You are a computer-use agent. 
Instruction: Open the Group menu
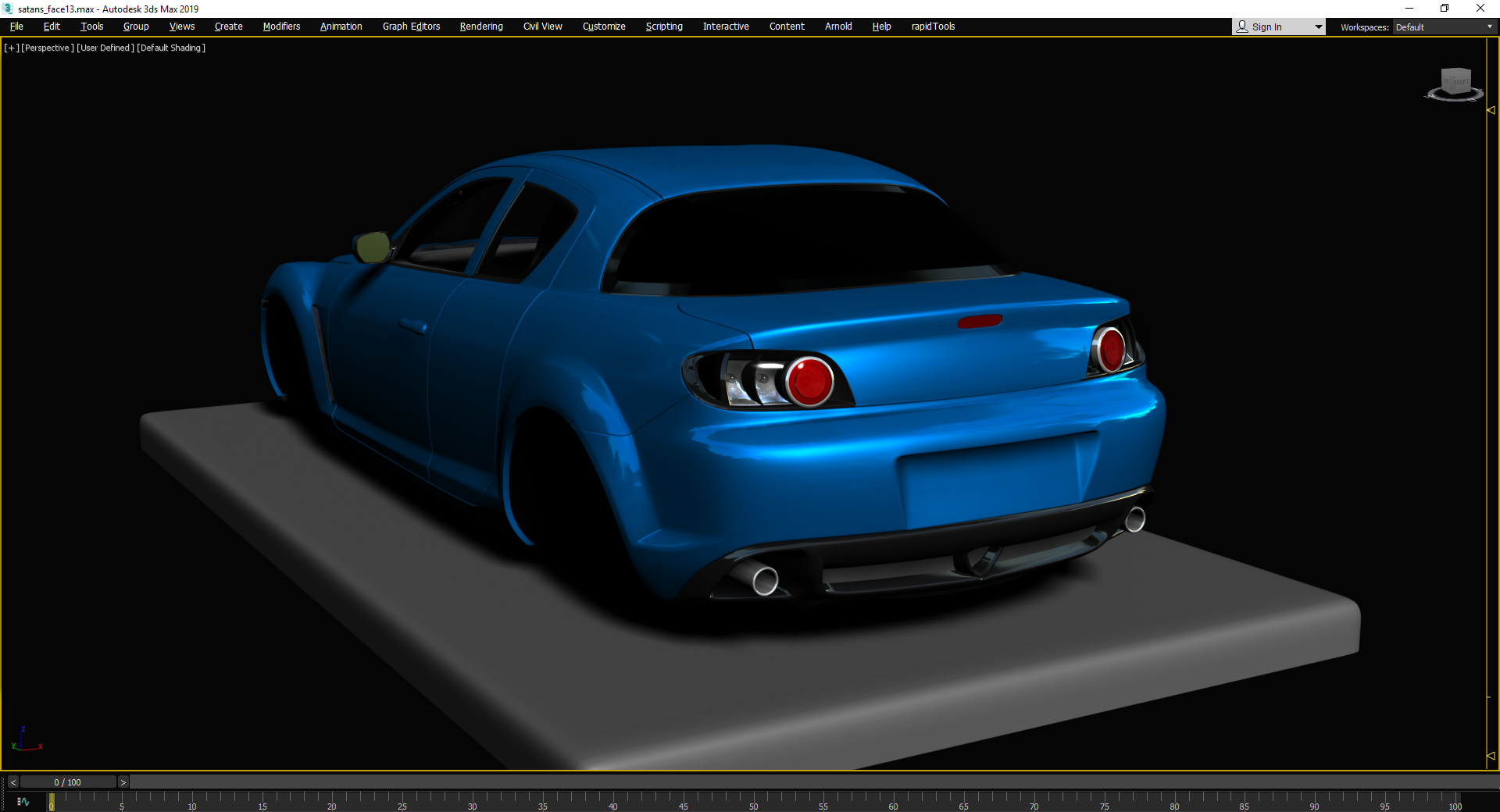136,27
